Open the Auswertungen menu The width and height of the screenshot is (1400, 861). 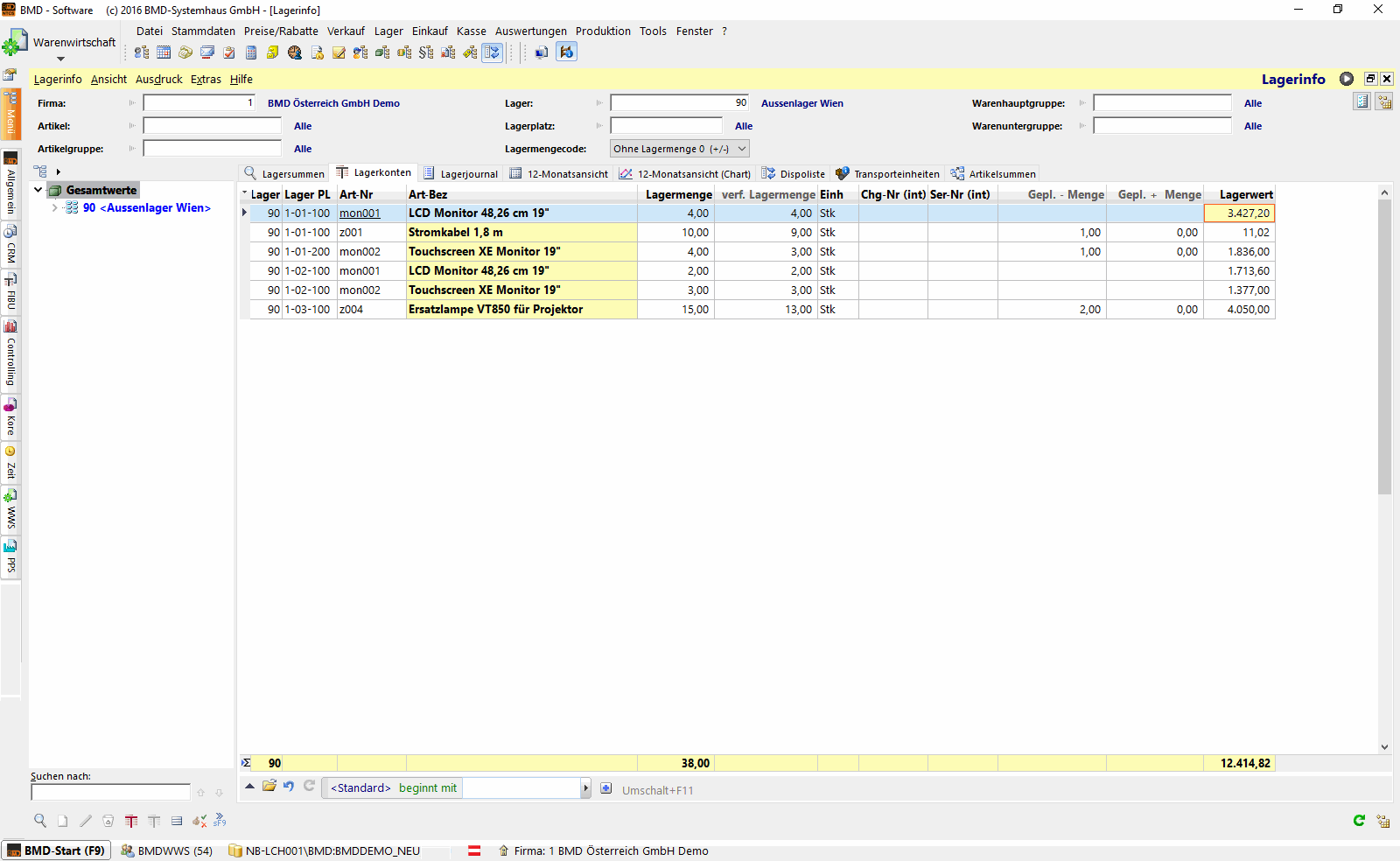coord(530,31)
